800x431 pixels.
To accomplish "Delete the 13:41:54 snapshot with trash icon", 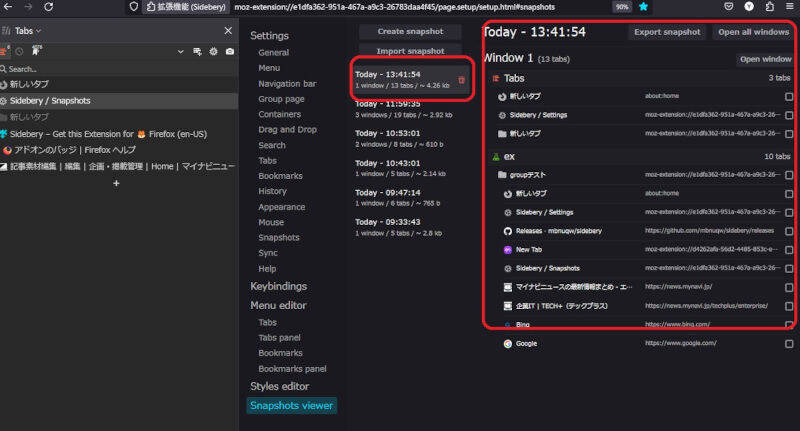I will coord(461,80).
